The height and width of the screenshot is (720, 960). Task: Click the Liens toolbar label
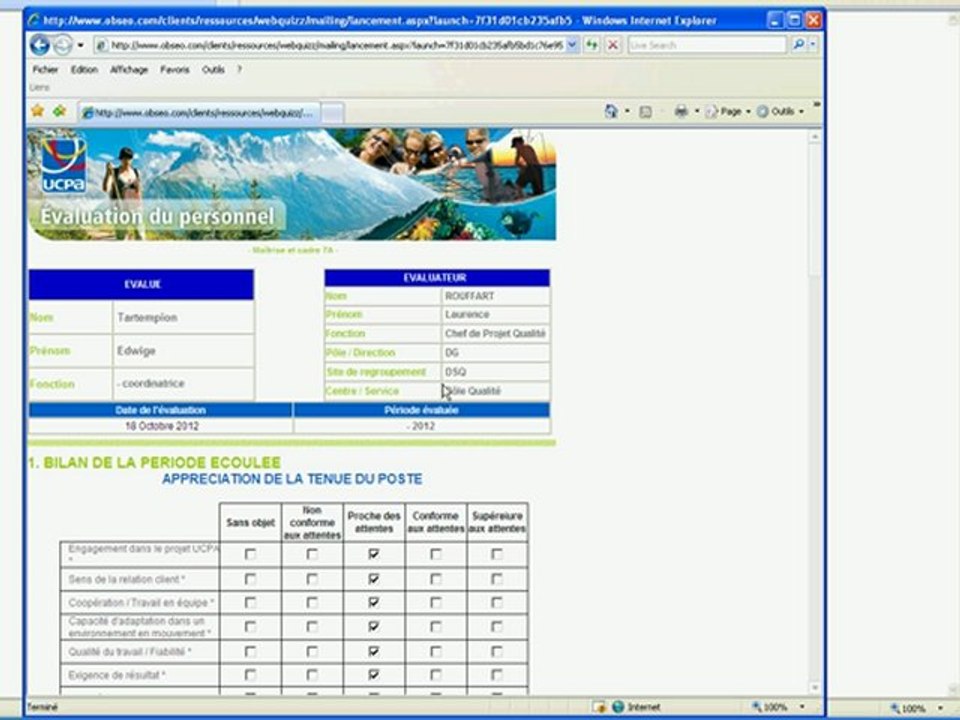39,88
